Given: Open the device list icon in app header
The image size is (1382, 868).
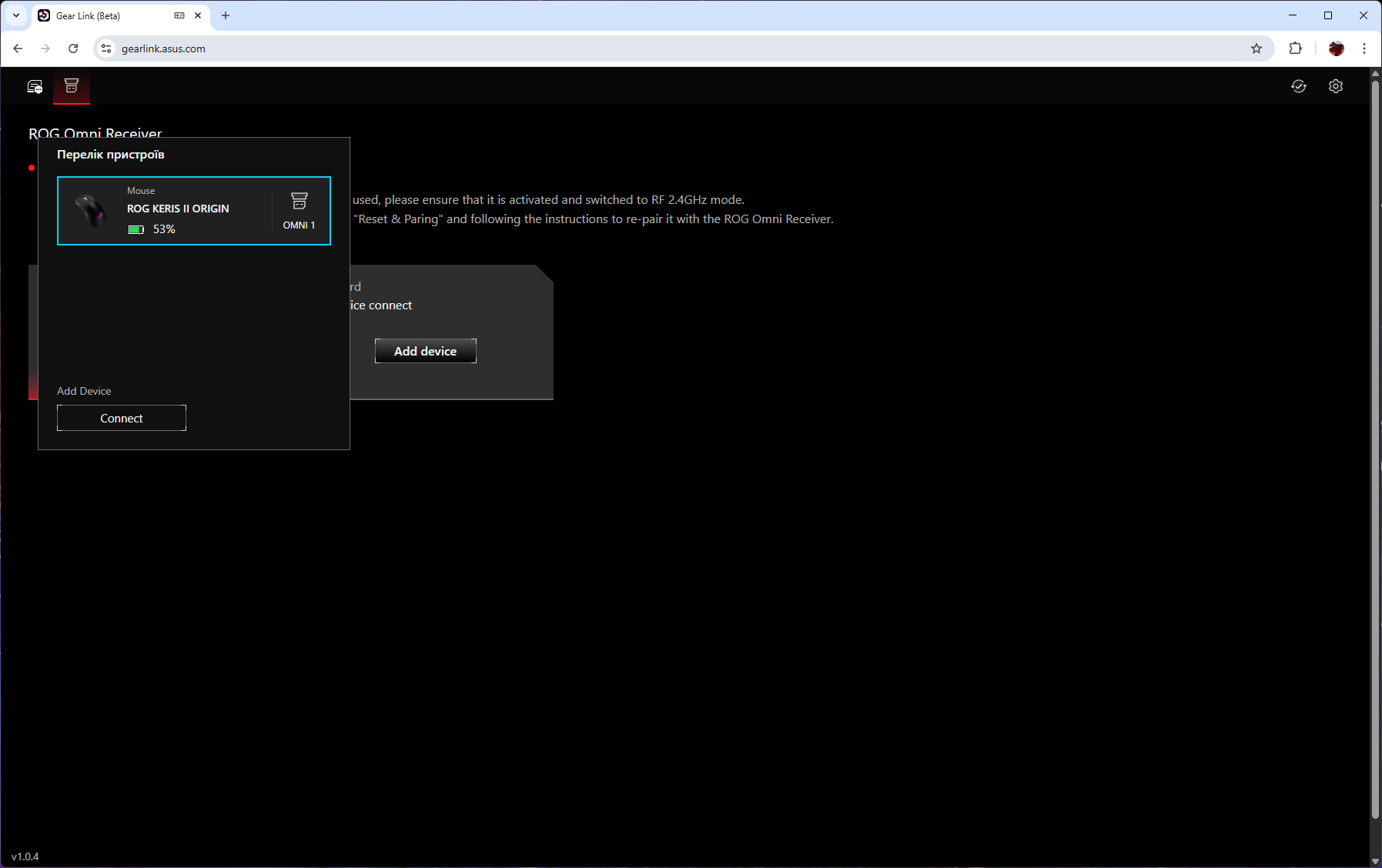Looking at the screenshot, I should point(35,86).
